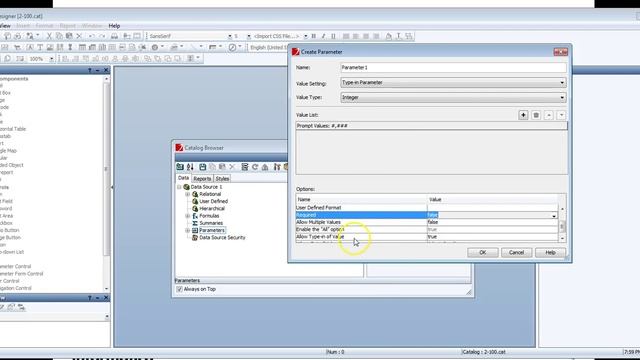Click the insert label T icon
This screenshot has height=360, width=640.
[40, 48]
